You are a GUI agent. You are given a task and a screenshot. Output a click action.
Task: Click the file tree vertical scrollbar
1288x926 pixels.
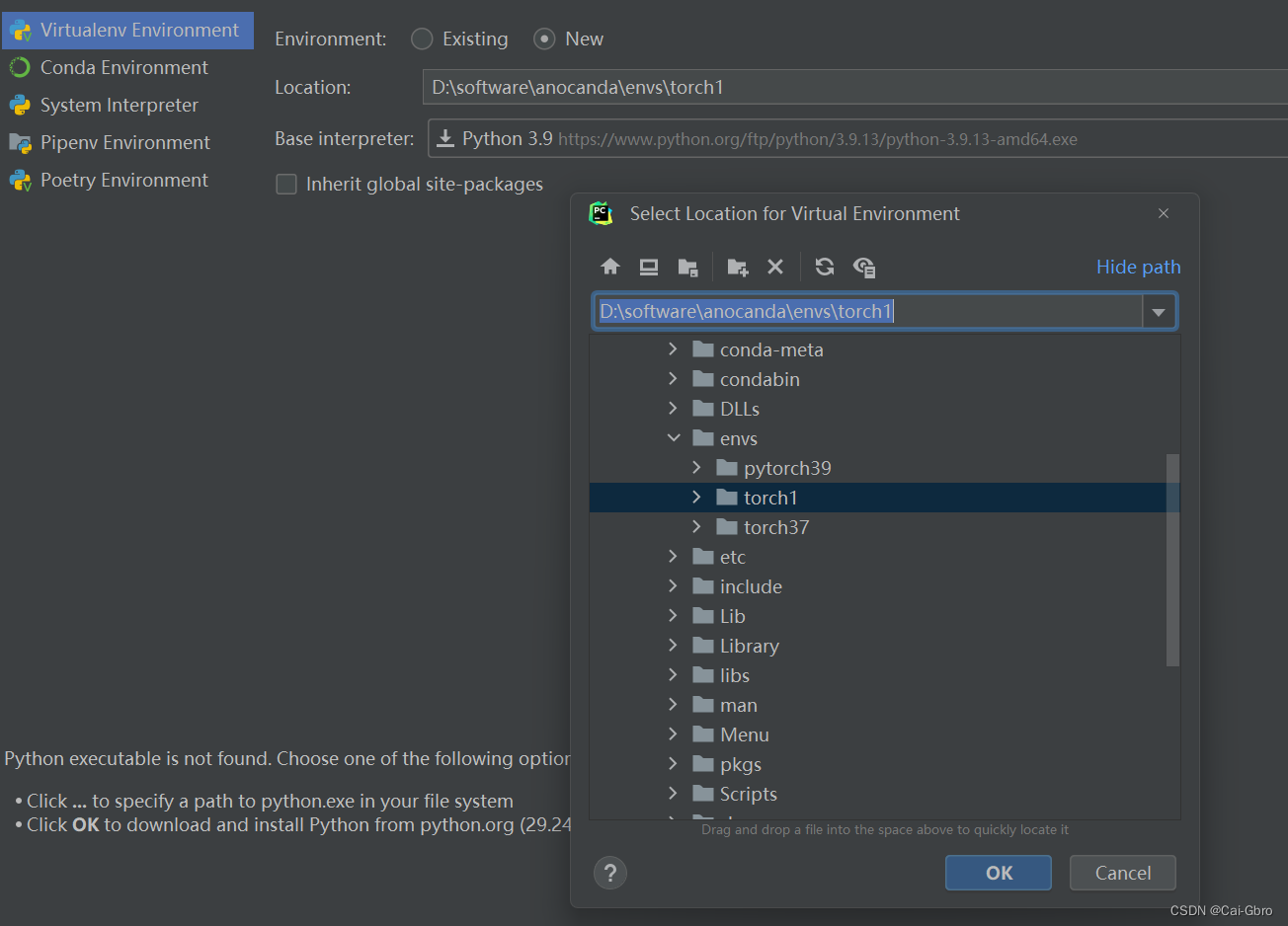point(1172,560)
